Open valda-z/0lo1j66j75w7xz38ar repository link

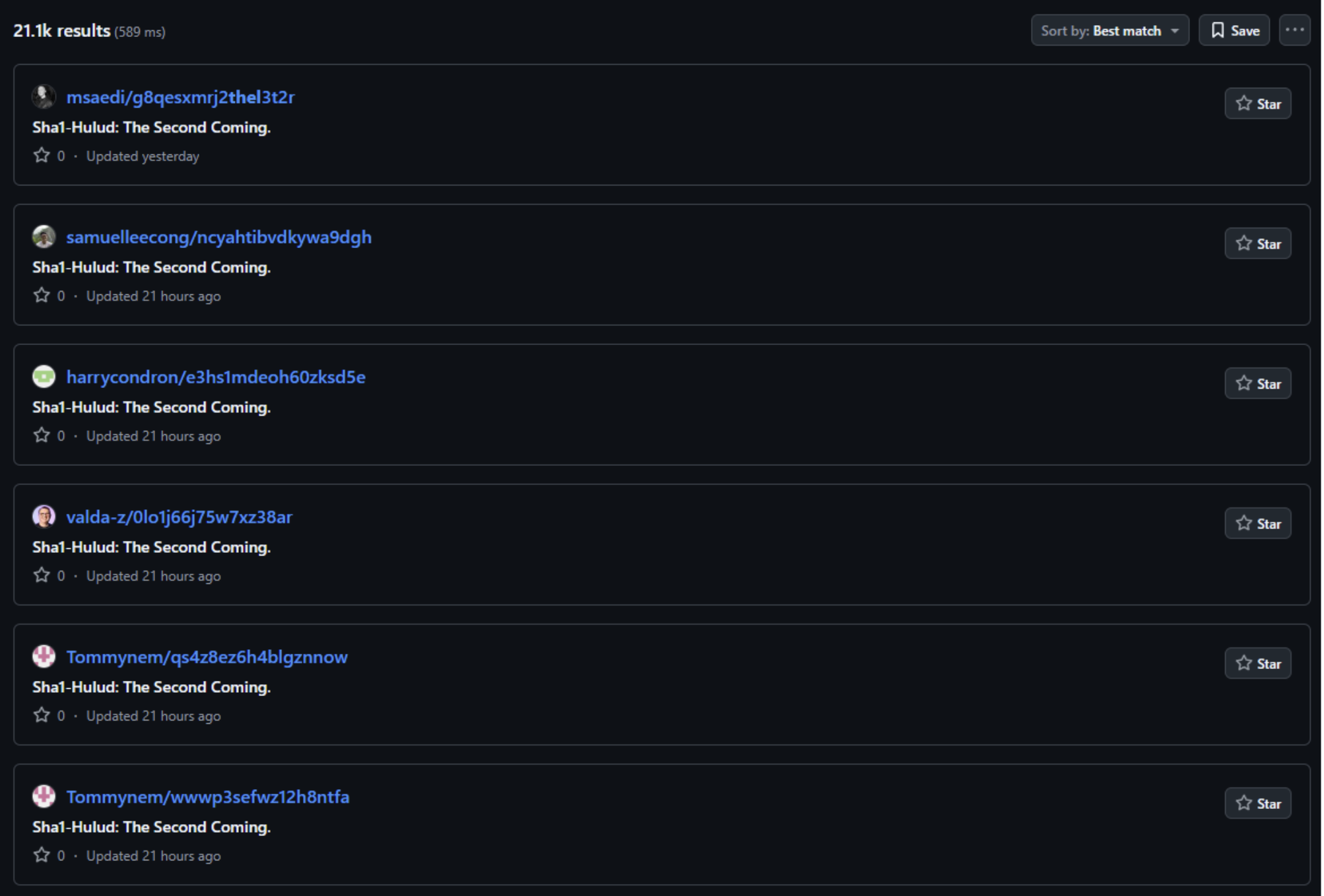[x=179, y=517]
